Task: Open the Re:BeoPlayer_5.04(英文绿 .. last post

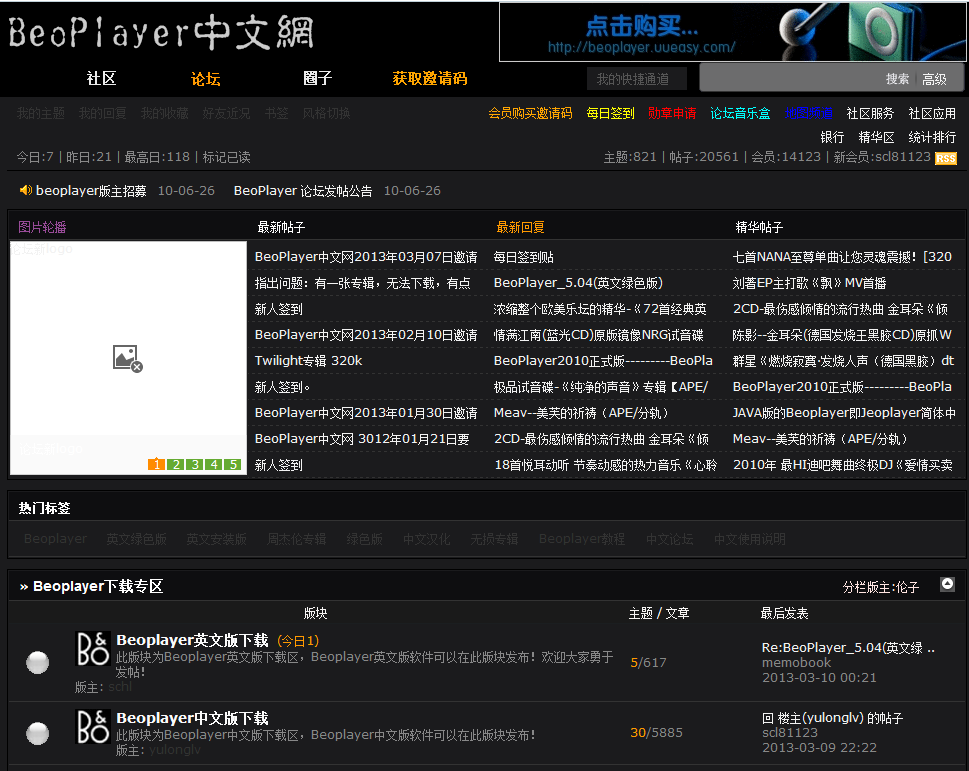Action: coord(848,647)
